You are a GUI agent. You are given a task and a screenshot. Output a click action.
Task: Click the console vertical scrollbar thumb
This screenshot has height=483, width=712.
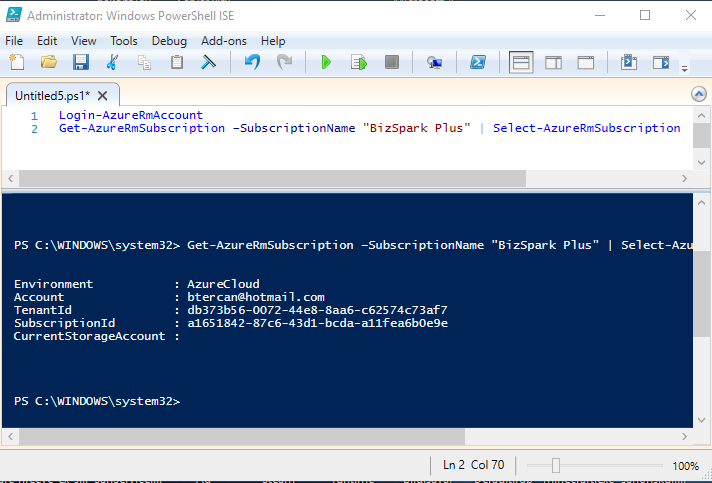click(701, 293)
